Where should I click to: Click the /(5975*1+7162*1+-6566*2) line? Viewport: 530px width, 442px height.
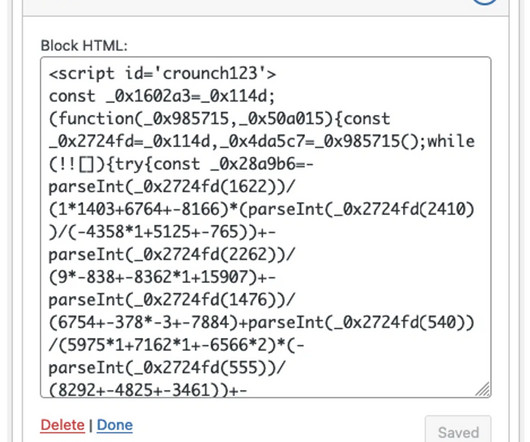tap(176, 345)
